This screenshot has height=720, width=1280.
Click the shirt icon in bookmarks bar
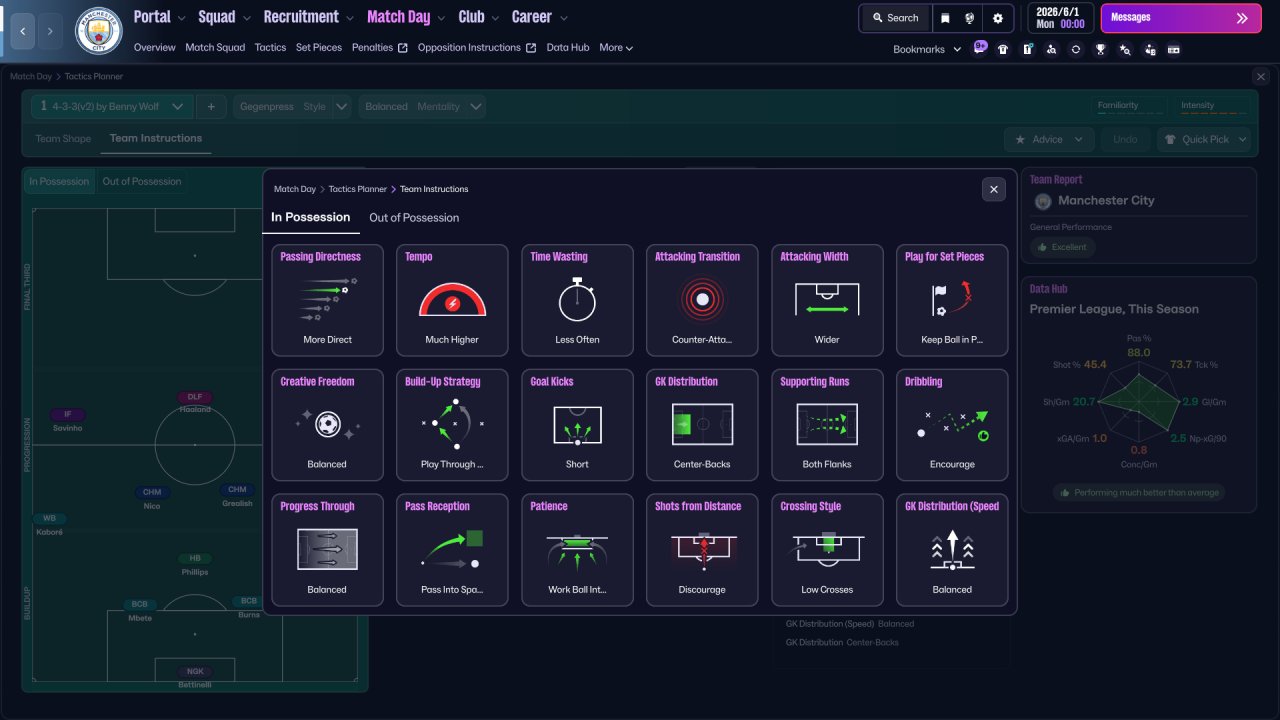1003,49
